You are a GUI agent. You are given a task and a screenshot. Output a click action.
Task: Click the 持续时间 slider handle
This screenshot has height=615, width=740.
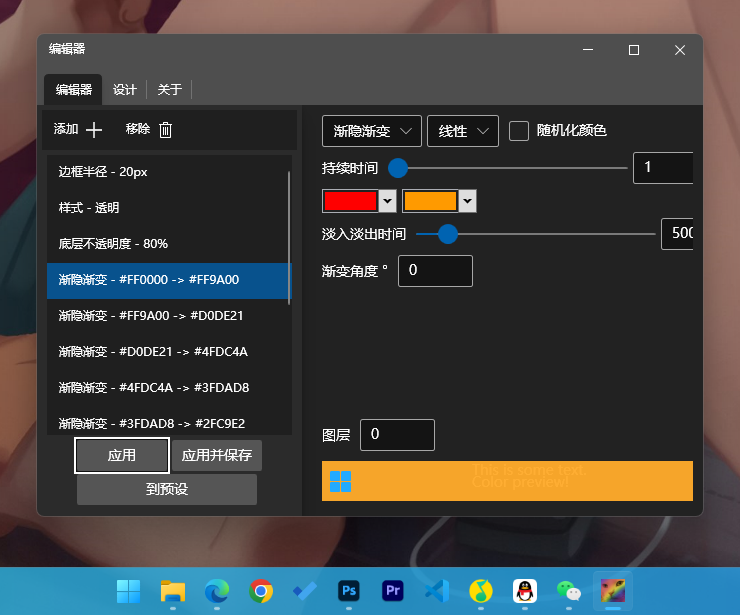(x=398, y=167)
